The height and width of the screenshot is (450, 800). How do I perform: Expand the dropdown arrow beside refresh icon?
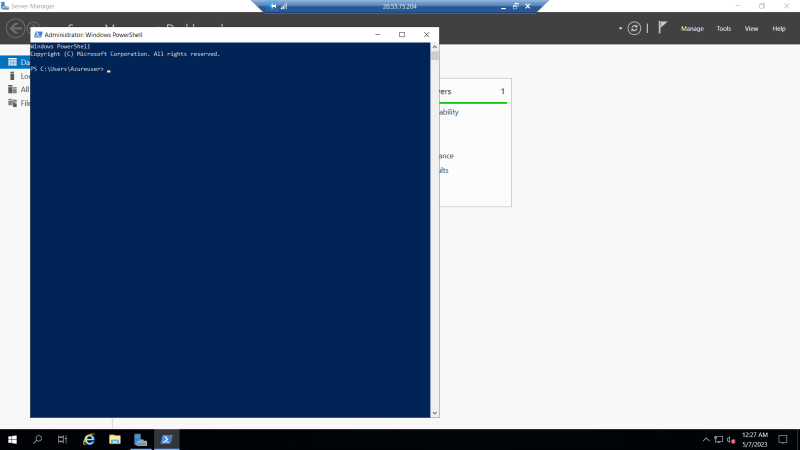click(620, 29)
